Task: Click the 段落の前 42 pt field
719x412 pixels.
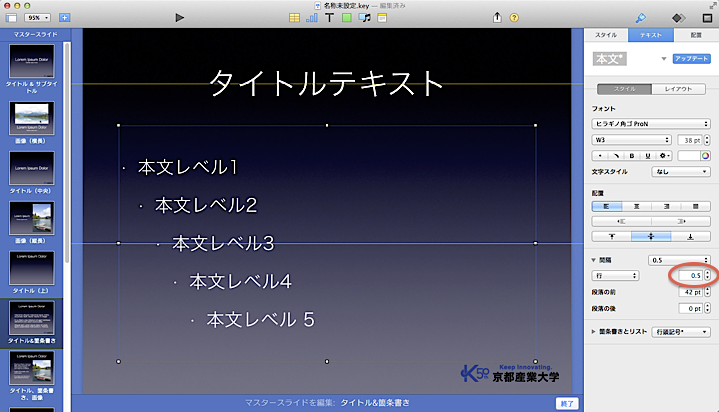Action: point(691,292)
